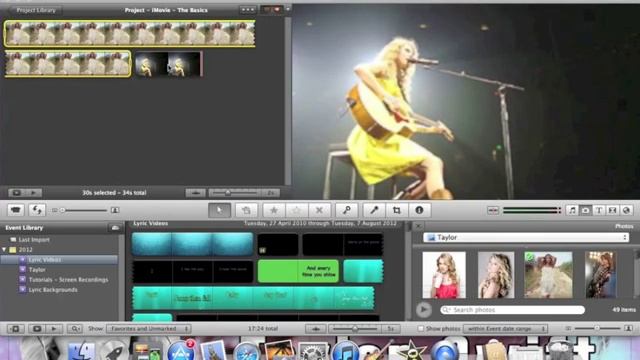Viewport: 640px width, 360px height.
Task: Click the audio level meter
Action: pos(532,210)
